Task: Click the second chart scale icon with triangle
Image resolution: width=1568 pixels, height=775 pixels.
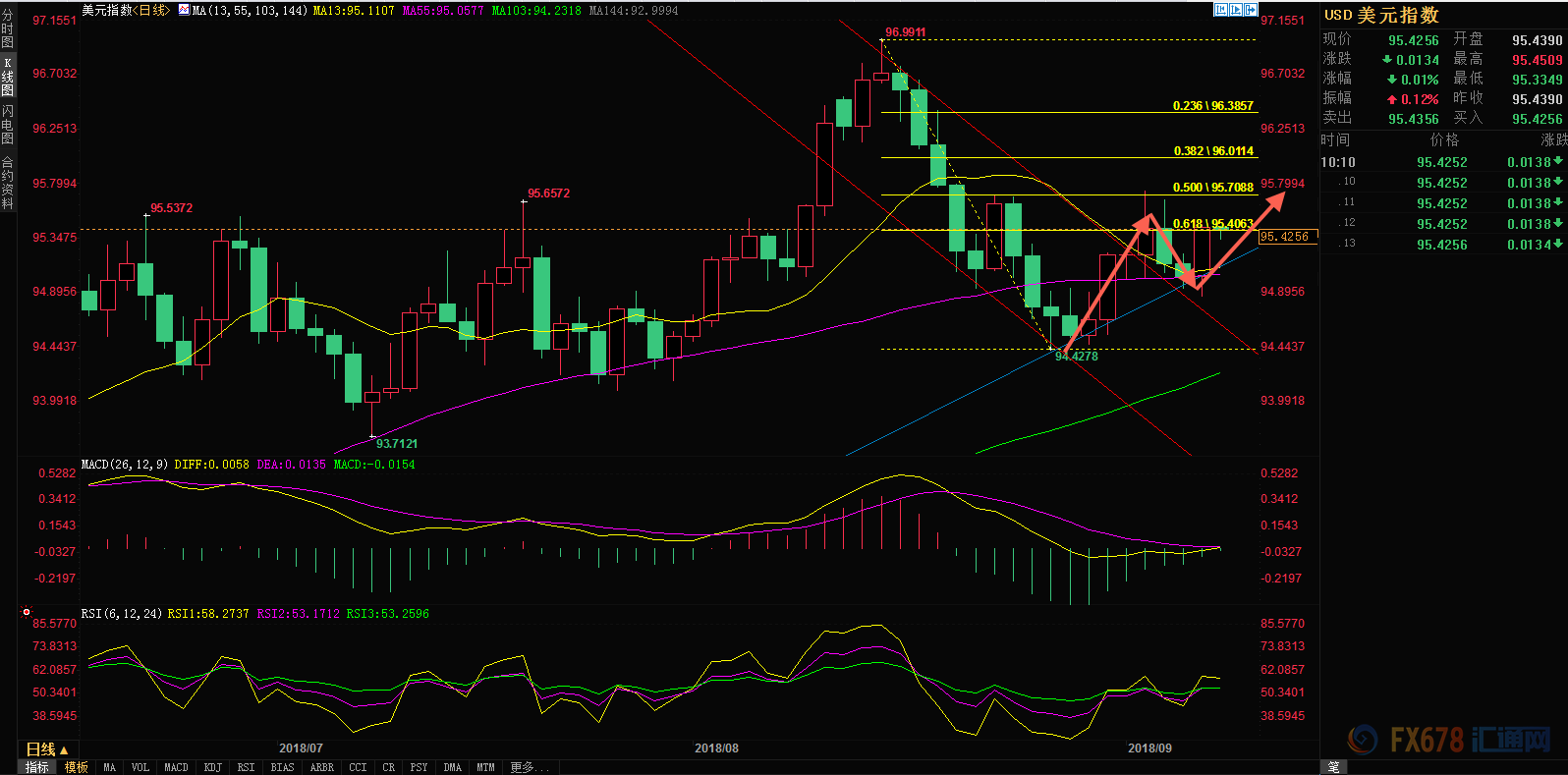Action: coord(1236,10)
